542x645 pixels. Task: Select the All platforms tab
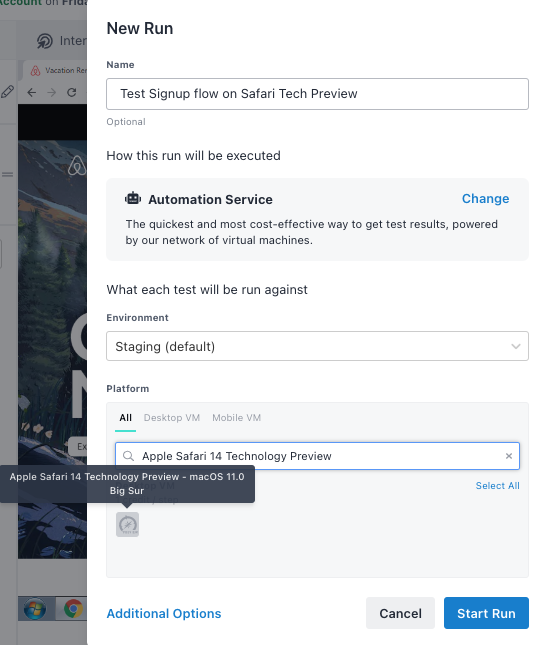pos(125,418)
